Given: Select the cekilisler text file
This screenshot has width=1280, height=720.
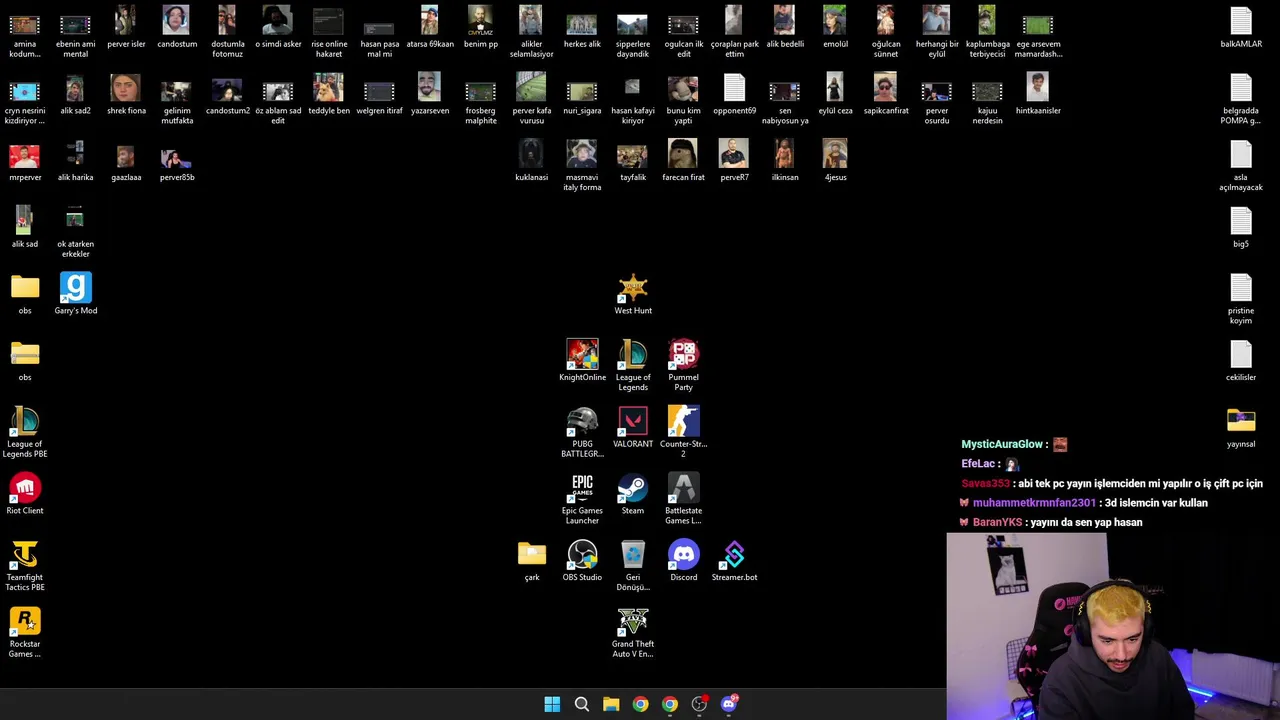Looking at the screenshot, I should [1241, 361].
